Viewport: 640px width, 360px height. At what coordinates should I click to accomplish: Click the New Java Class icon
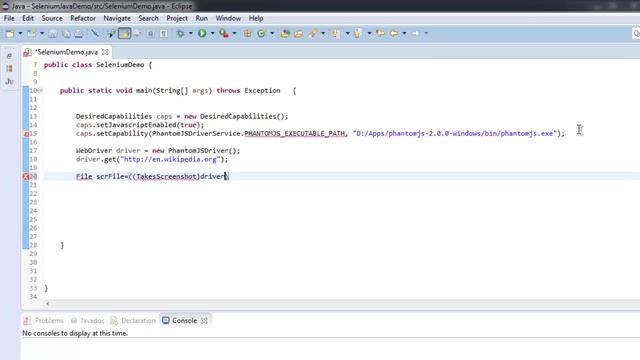click(x=262, y=33)
